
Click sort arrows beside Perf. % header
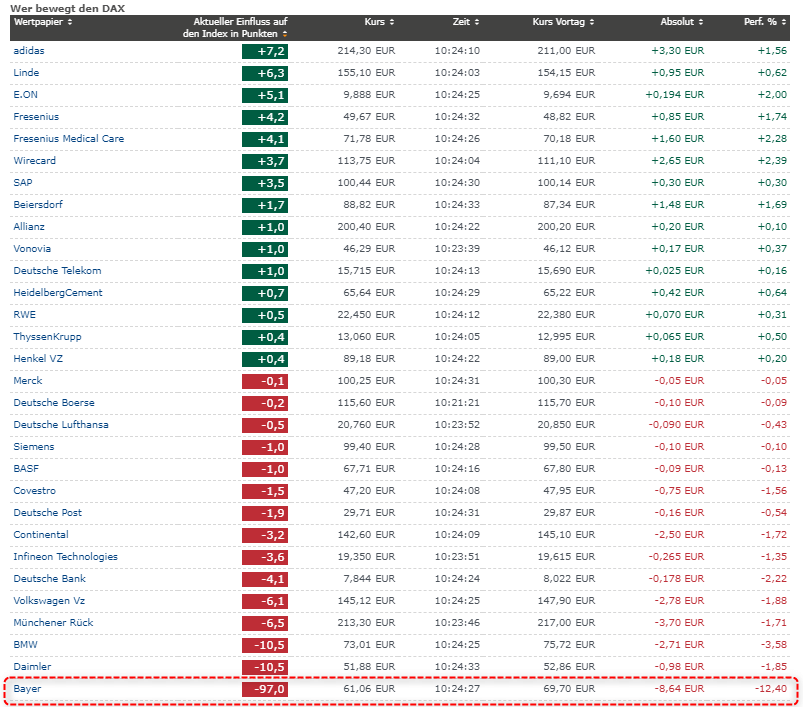tap(783, 22)
